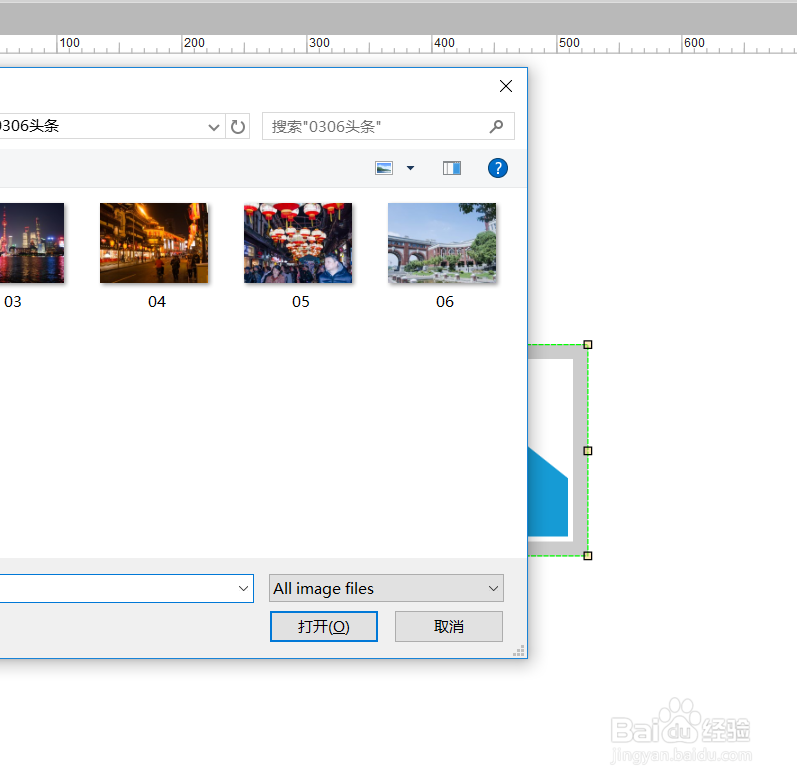
Task: Expand the All image files type filter
Action: (386, 588)
